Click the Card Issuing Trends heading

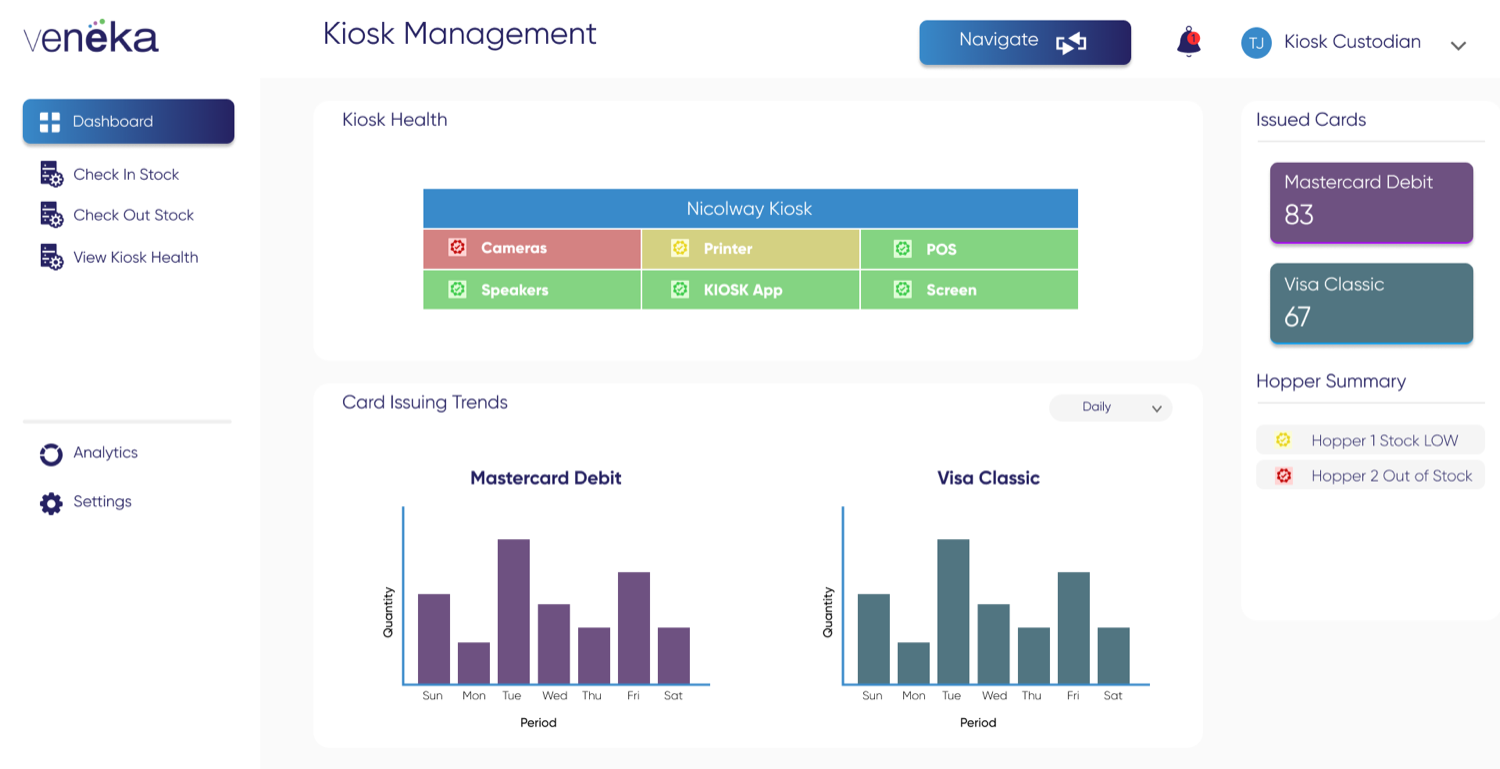click(x=425, y=402)
